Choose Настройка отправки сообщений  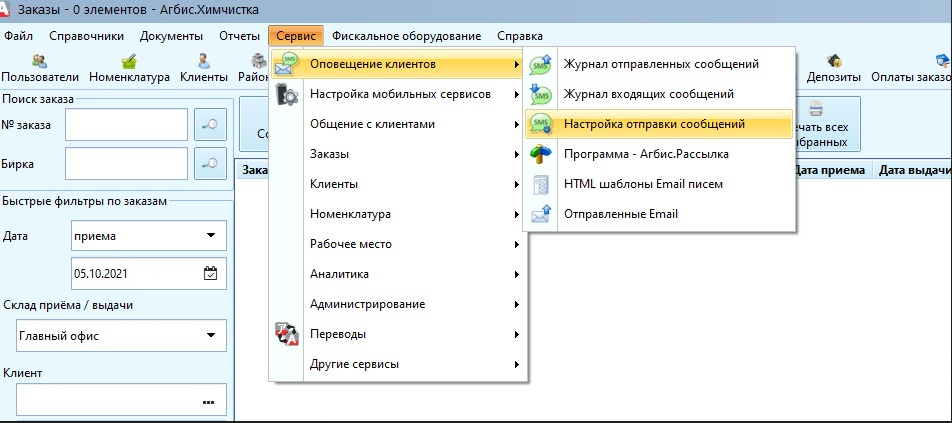[x=660, y=124]
